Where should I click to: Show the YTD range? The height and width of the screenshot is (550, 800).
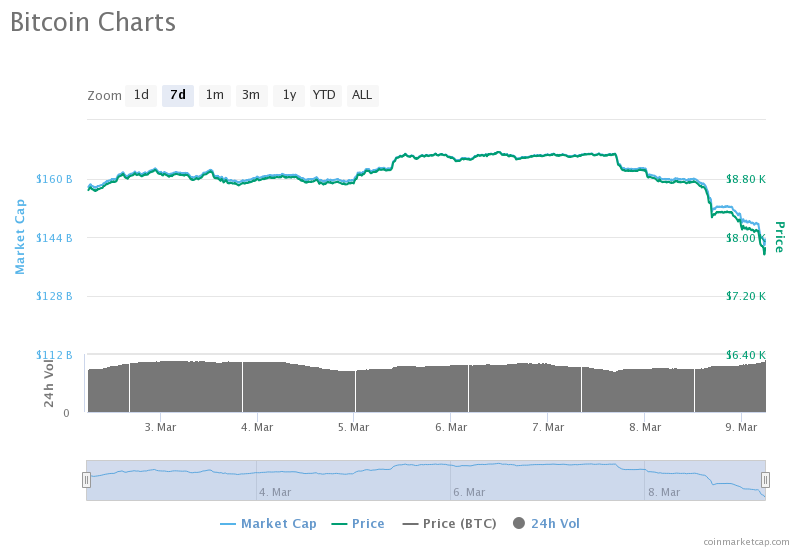point(324,95)
